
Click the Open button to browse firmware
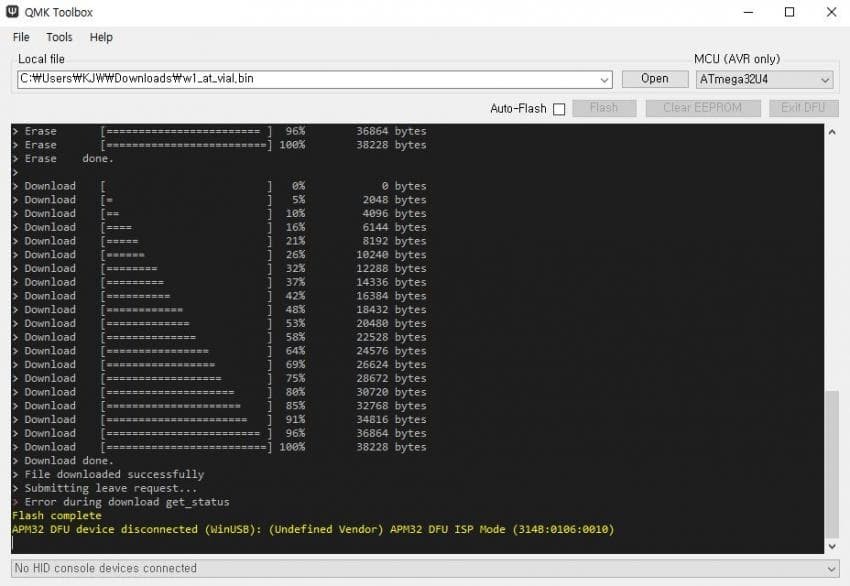[655, 79]
